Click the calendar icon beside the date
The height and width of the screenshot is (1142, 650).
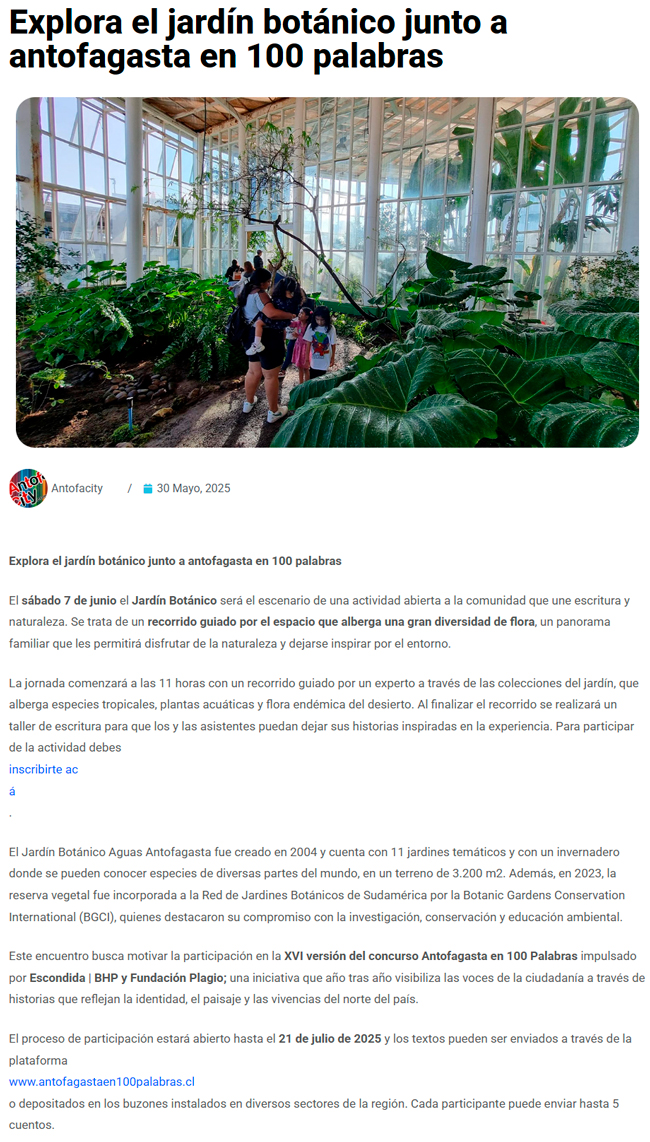click(x=148, y=489)
